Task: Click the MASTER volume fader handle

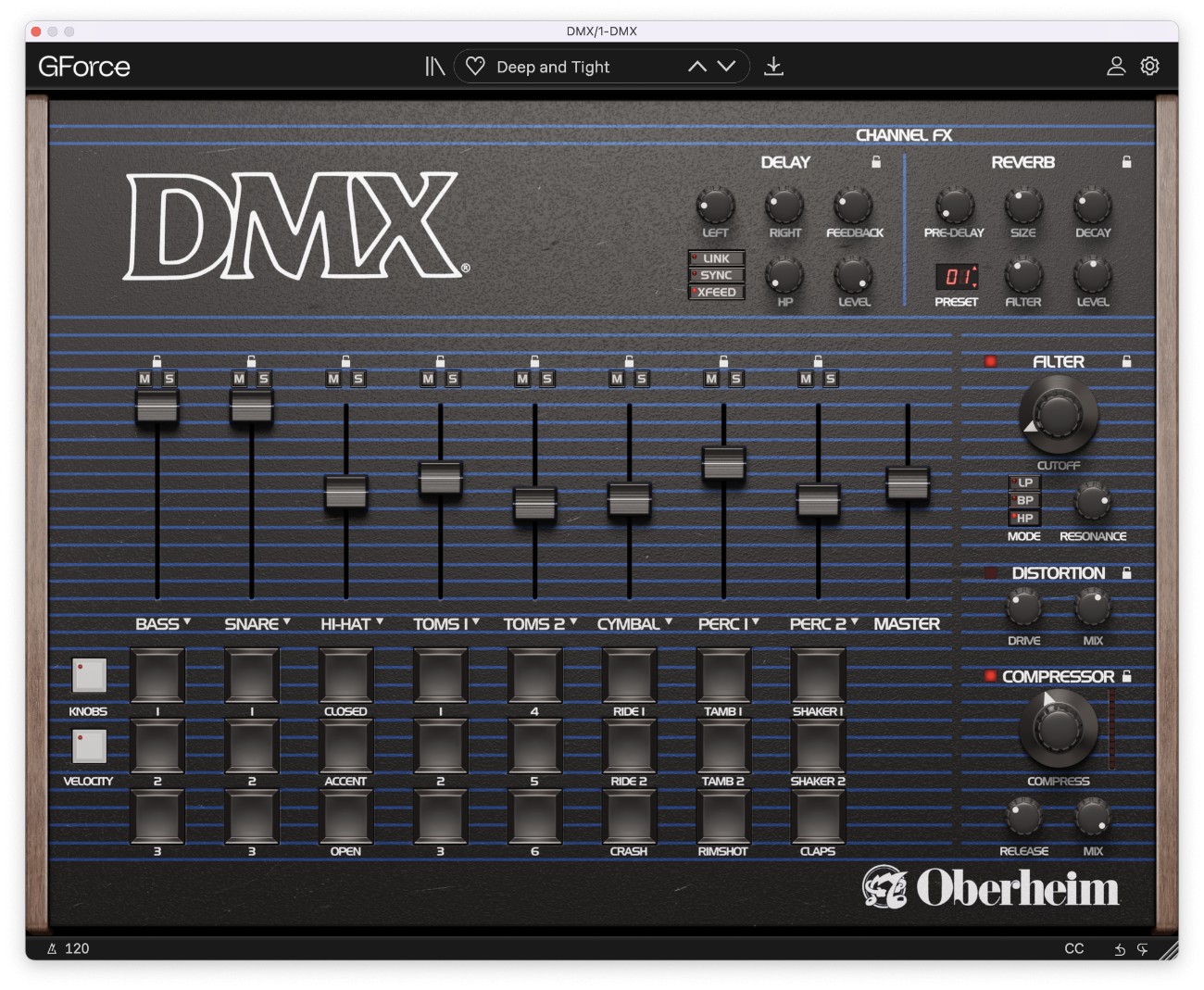Action: (908, 484)
